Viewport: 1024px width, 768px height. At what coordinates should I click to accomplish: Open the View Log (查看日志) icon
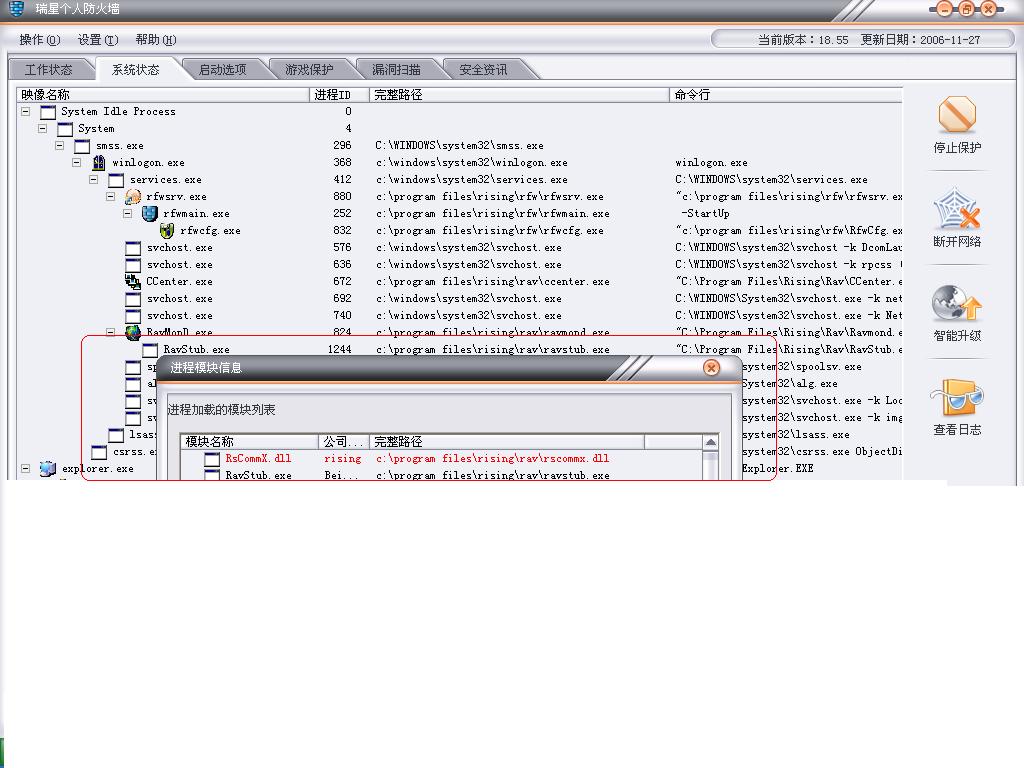click(957, 398)
